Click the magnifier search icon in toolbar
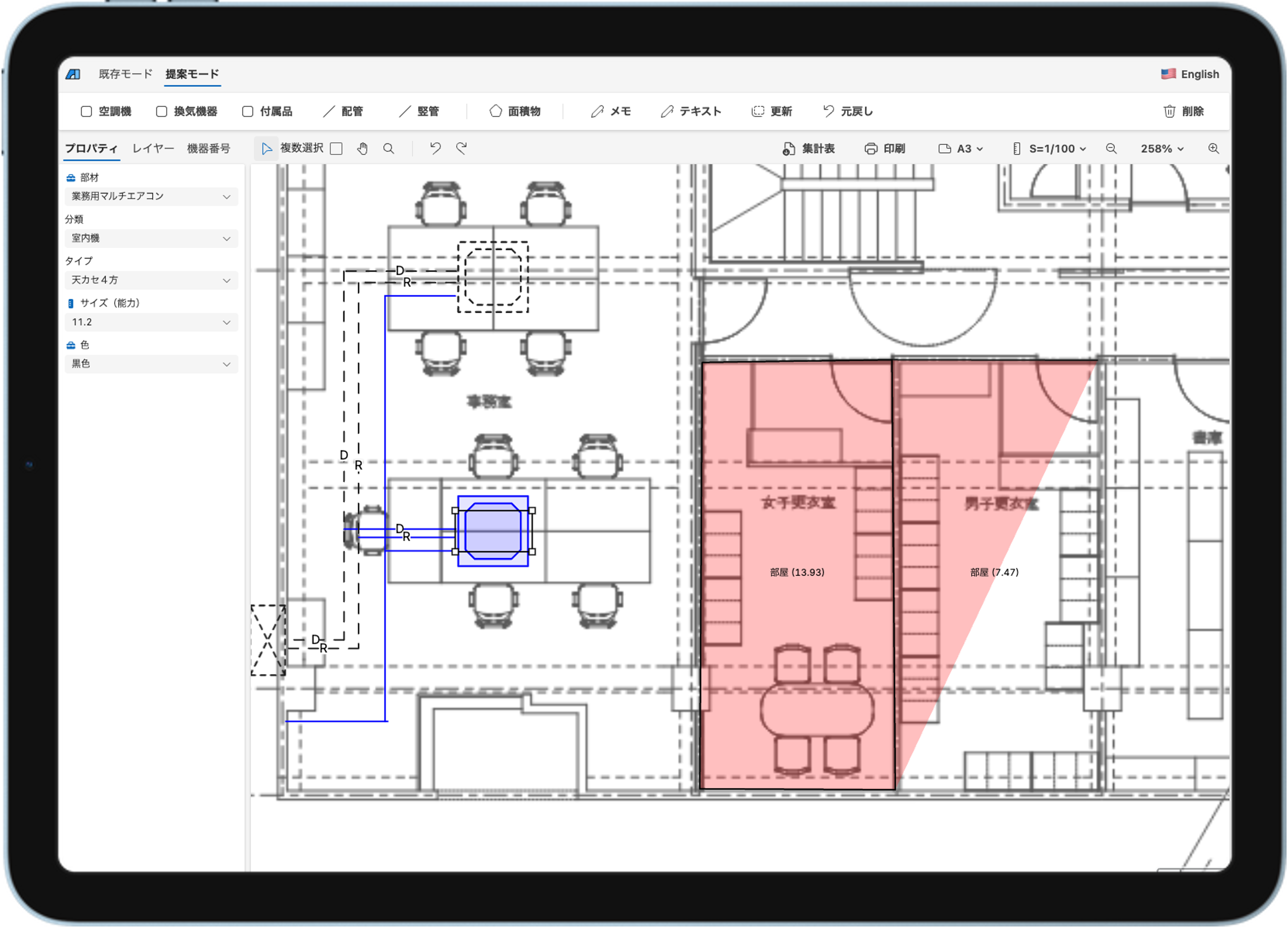1288x928 pixels. 388,149
